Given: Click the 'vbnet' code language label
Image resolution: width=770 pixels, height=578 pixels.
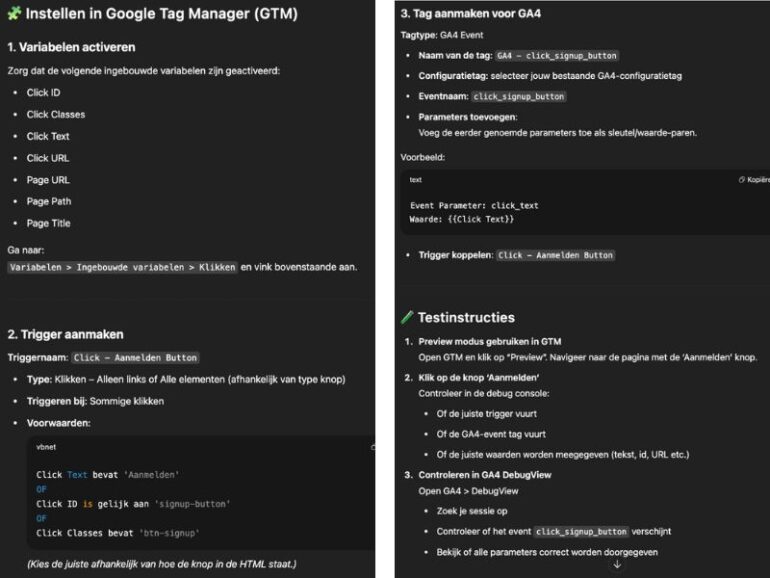Looking at the screenshot, I should tap(46, 447).
